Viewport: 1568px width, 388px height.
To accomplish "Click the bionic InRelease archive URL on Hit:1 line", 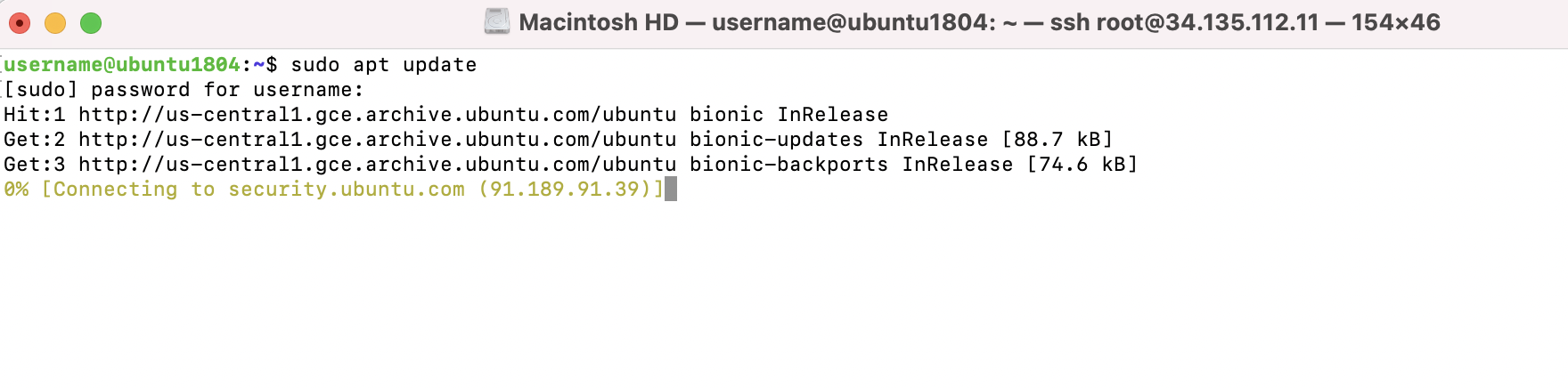I will [378, 115].
